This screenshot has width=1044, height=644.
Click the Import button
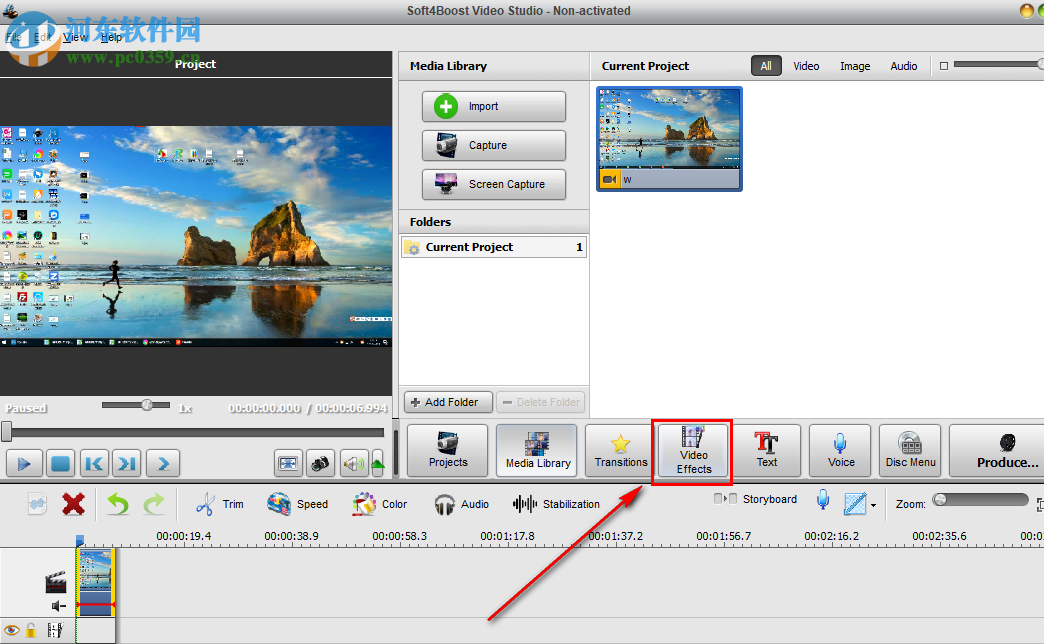(493, 107)
